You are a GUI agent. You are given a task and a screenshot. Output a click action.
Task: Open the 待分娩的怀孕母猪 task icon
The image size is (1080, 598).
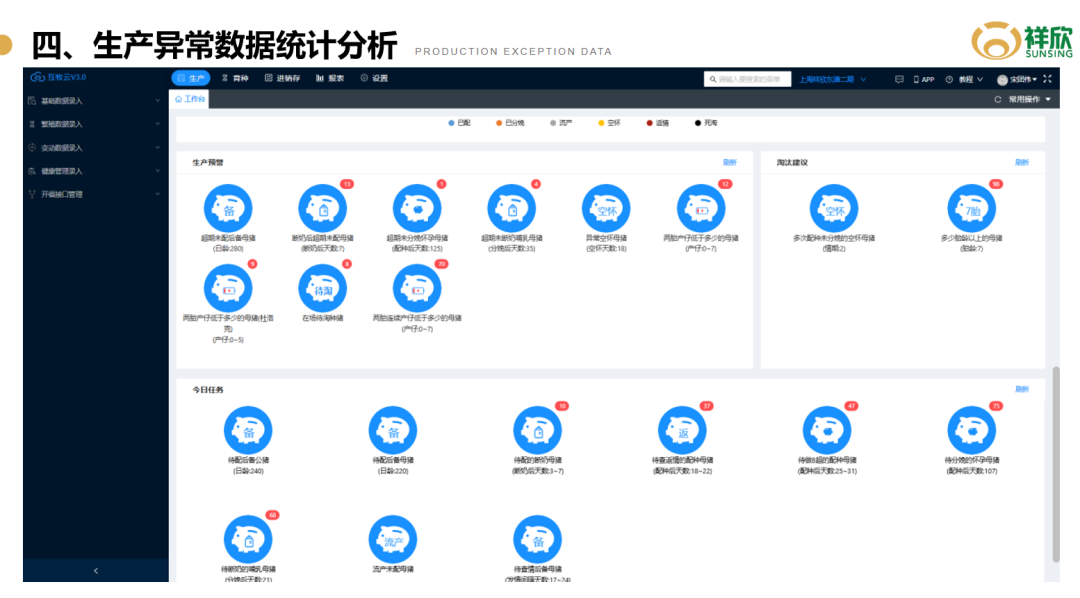pos(972,431)
